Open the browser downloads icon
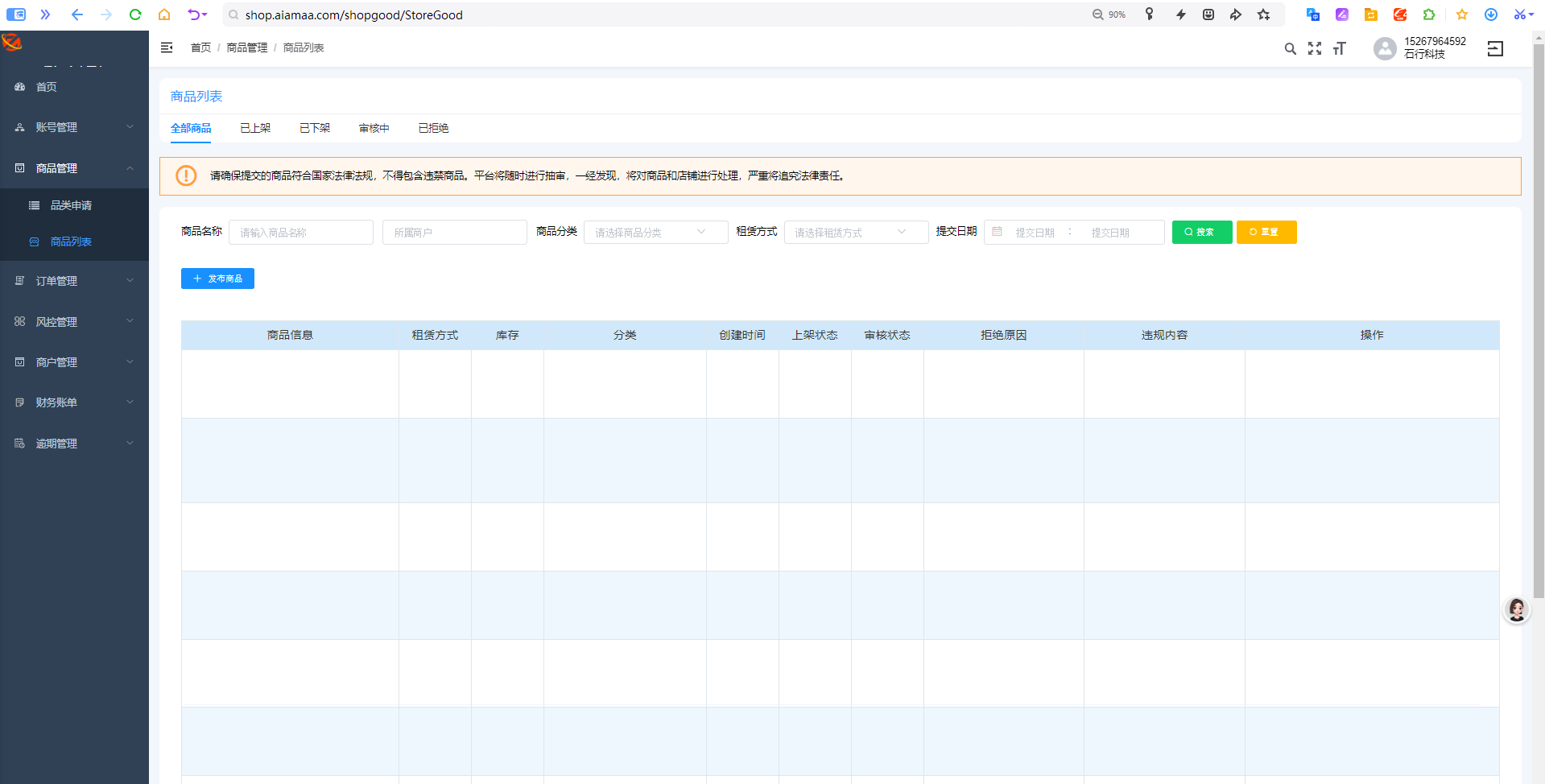 [1491, 14]
